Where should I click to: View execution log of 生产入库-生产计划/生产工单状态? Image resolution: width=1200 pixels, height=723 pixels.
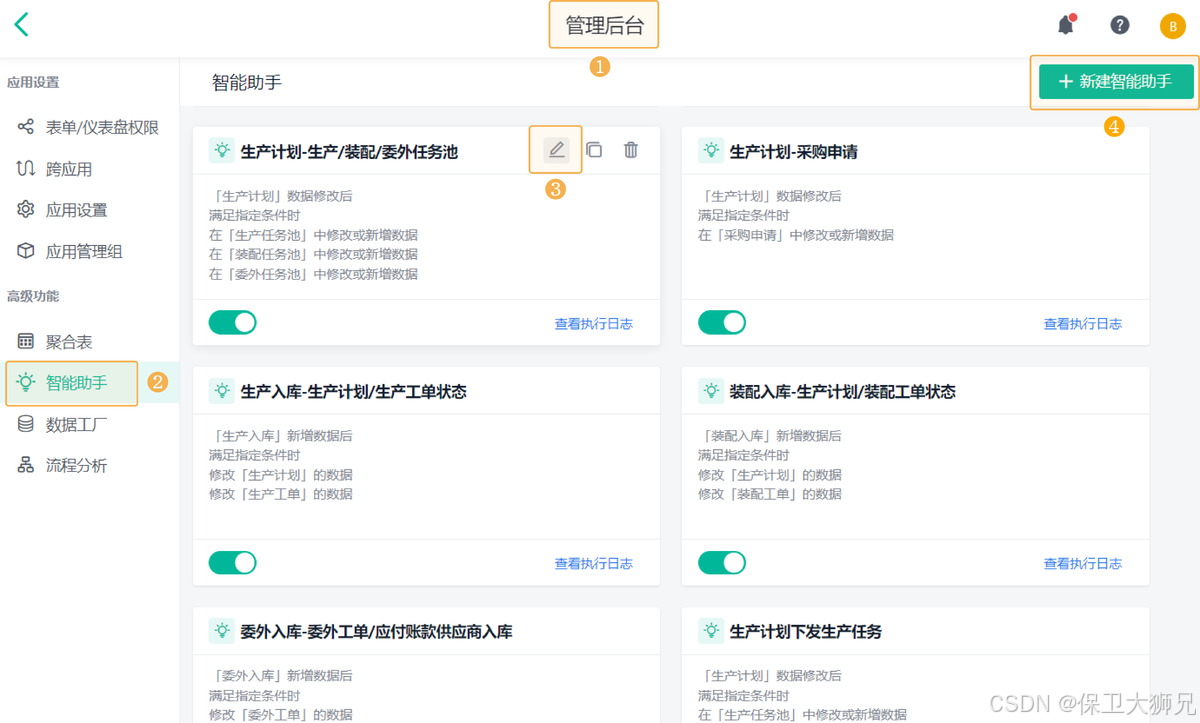click(594, 564)
